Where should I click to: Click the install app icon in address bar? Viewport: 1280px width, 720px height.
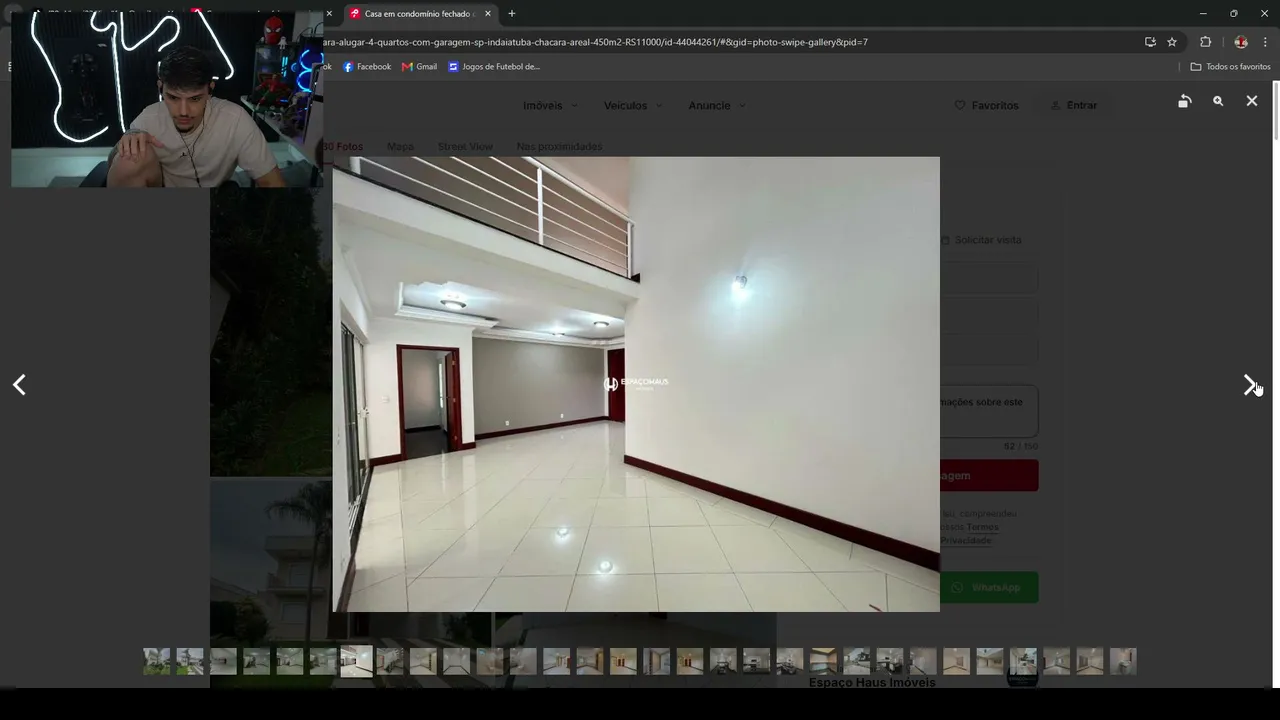pos(1150,42)
